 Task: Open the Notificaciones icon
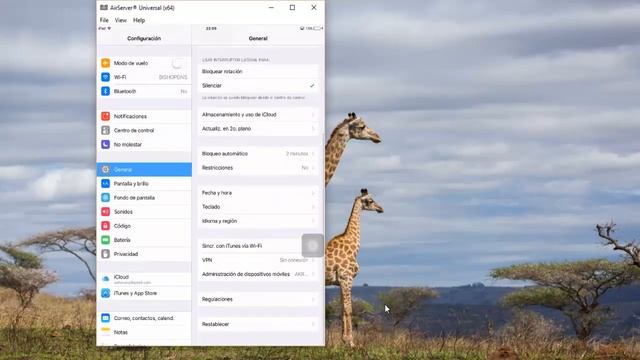click(x=105, y=116)
